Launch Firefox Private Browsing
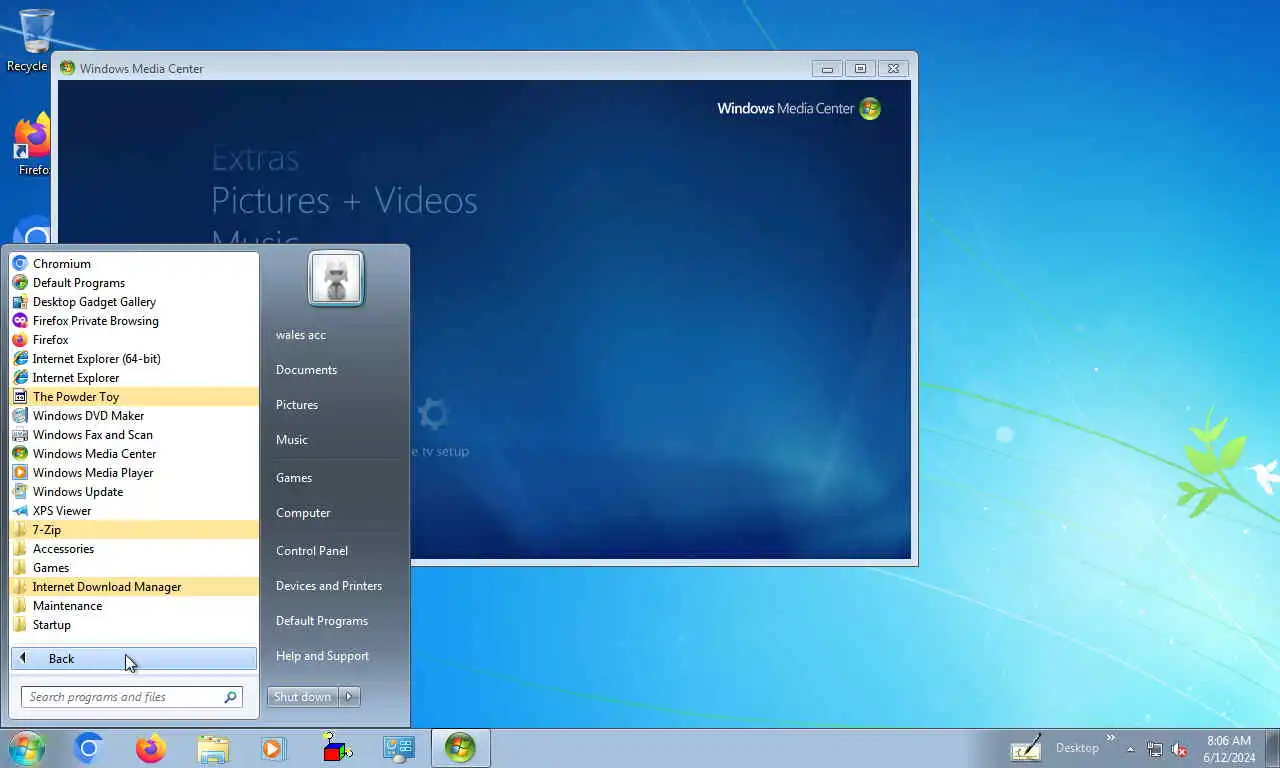This screenshot has height=768, width=1280. [x=134, y=321]
